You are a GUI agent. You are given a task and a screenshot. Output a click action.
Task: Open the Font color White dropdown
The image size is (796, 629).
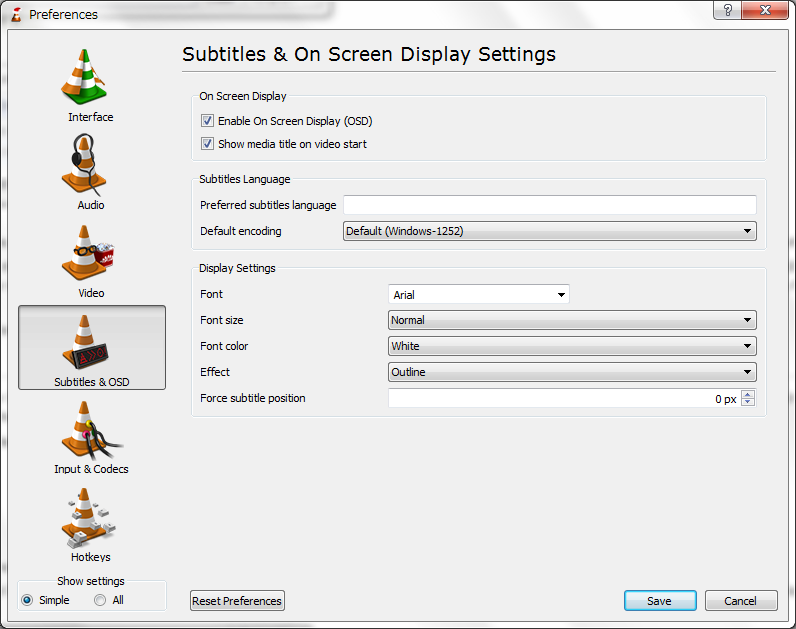pyautogui.click(x=572, y=346)
